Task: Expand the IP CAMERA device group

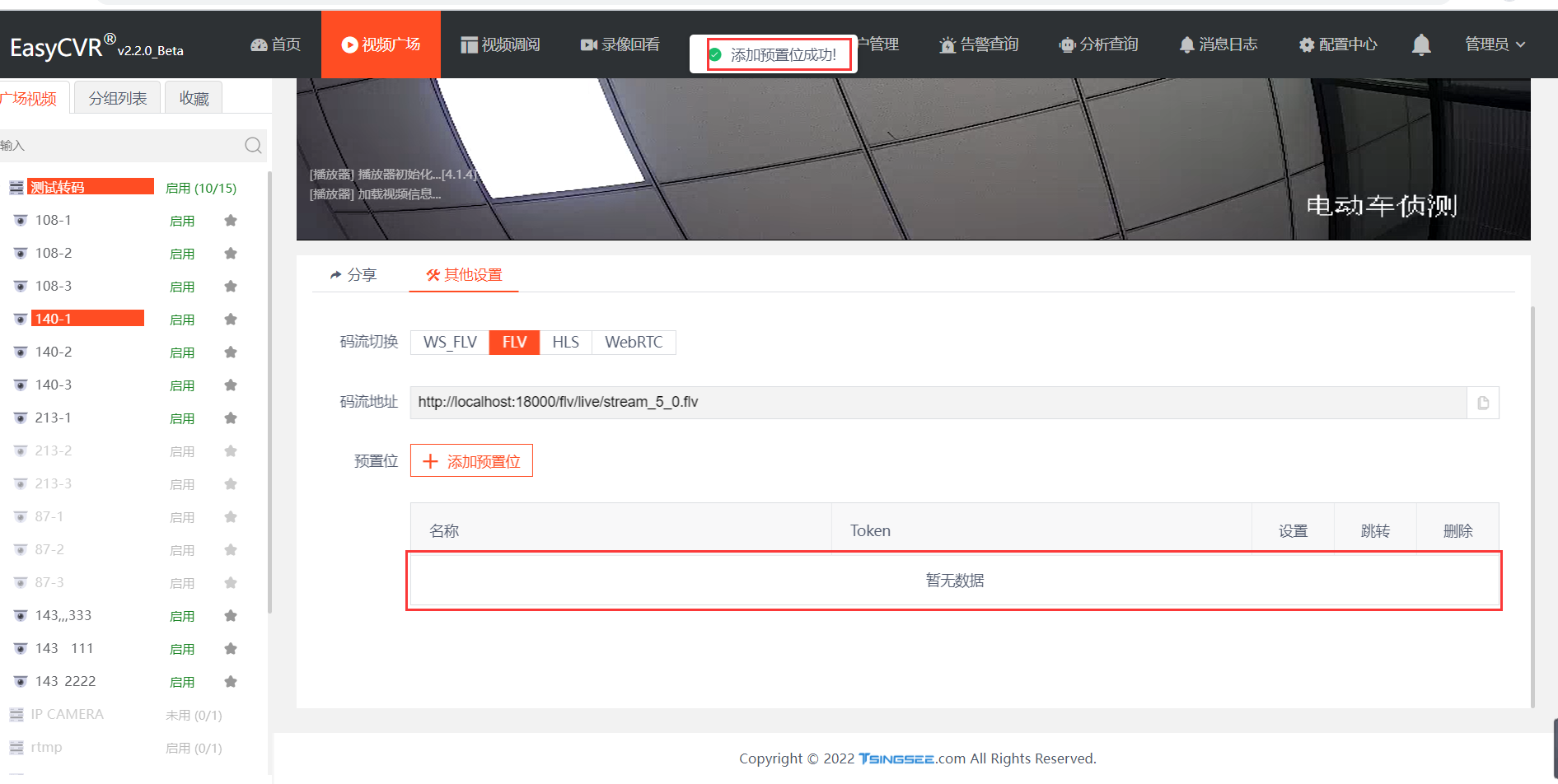Action: click(x=66, y=713)
